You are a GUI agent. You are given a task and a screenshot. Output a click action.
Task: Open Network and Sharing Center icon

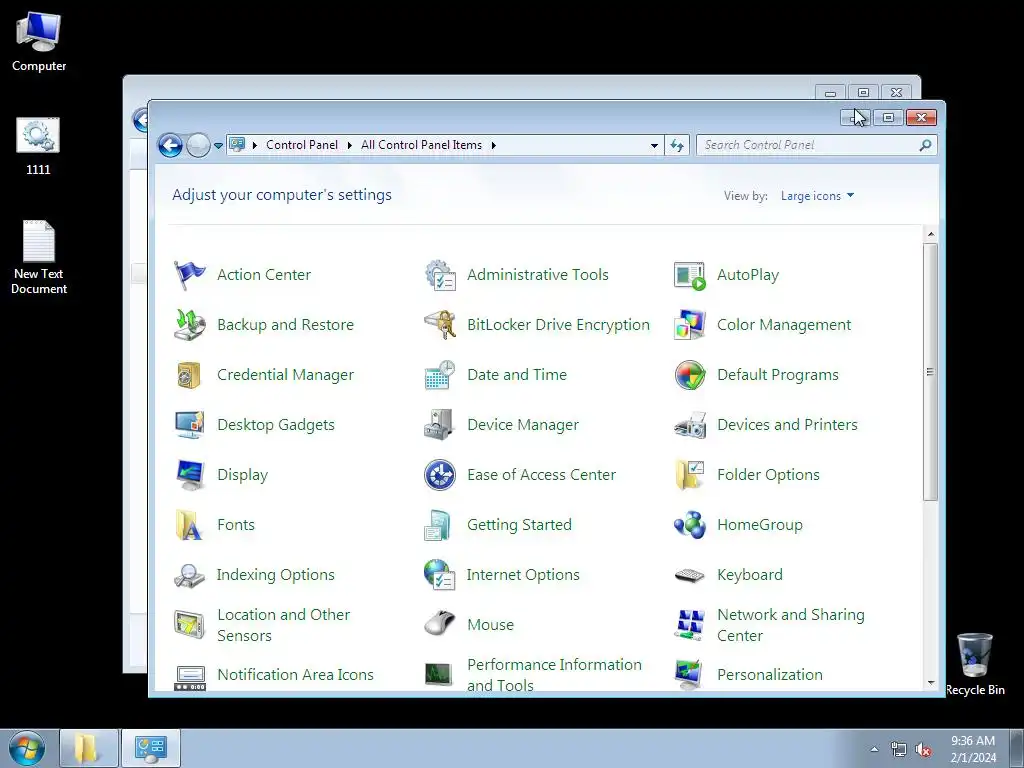pos(690,625)
